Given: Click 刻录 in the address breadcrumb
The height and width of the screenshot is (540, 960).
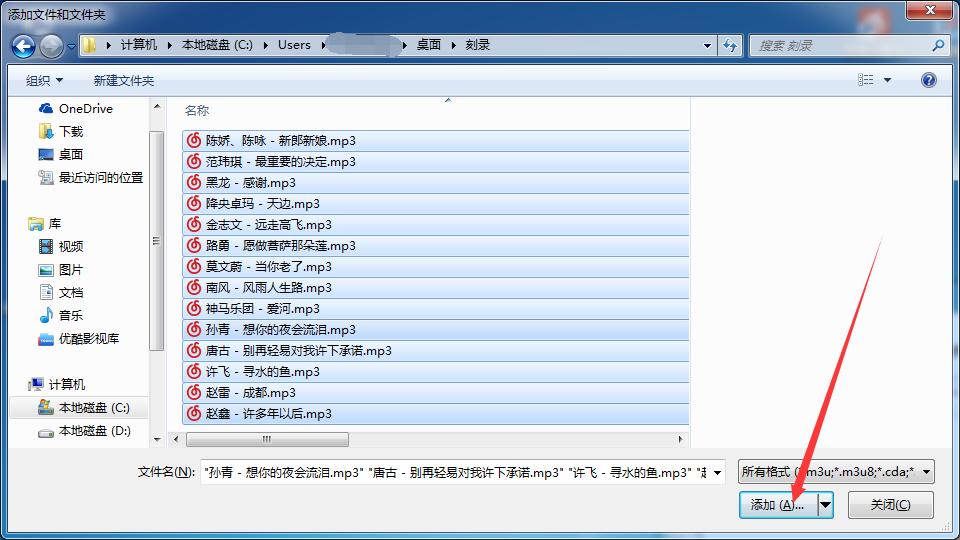Looking at the screenshot, I should (478, 45).
